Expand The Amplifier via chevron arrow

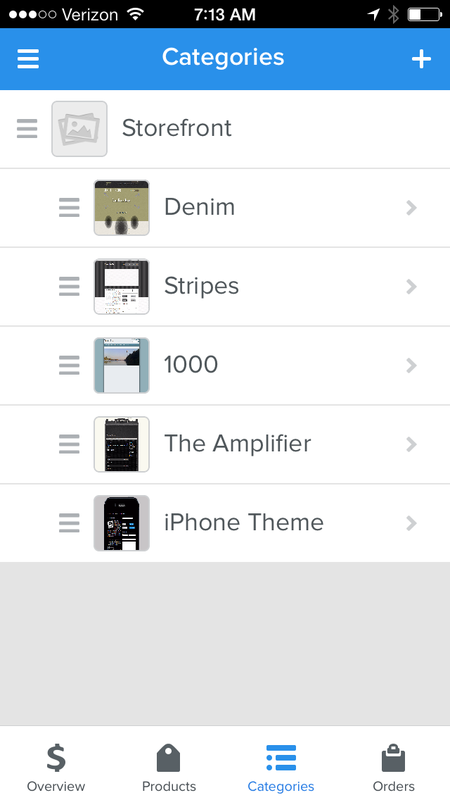411,444
